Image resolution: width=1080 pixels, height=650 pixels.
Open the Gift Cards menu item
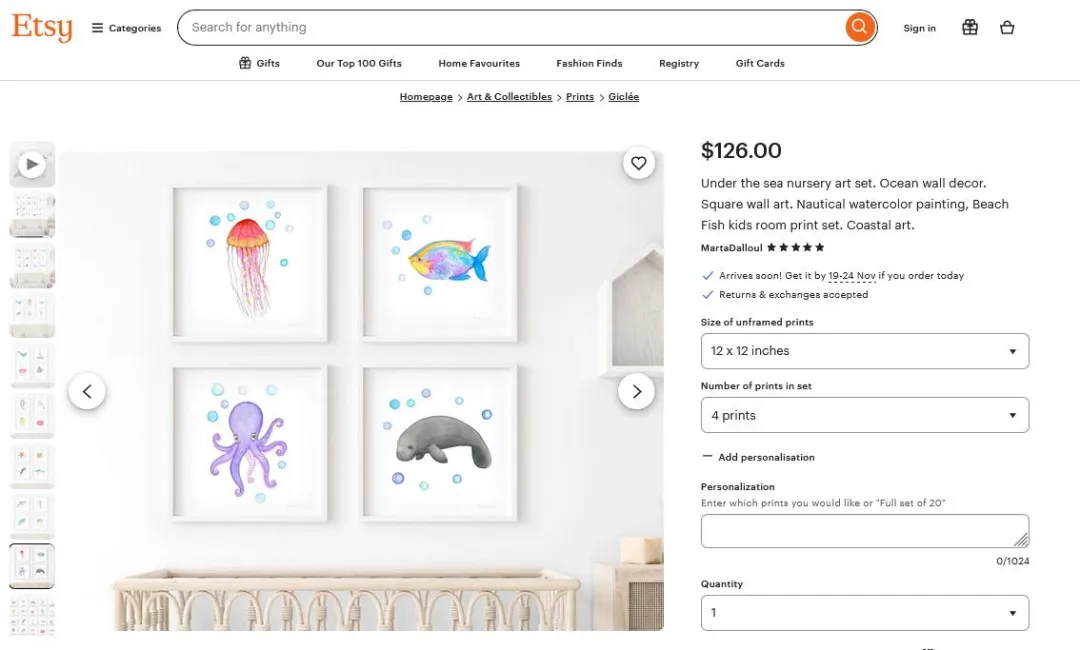(760, 63)
